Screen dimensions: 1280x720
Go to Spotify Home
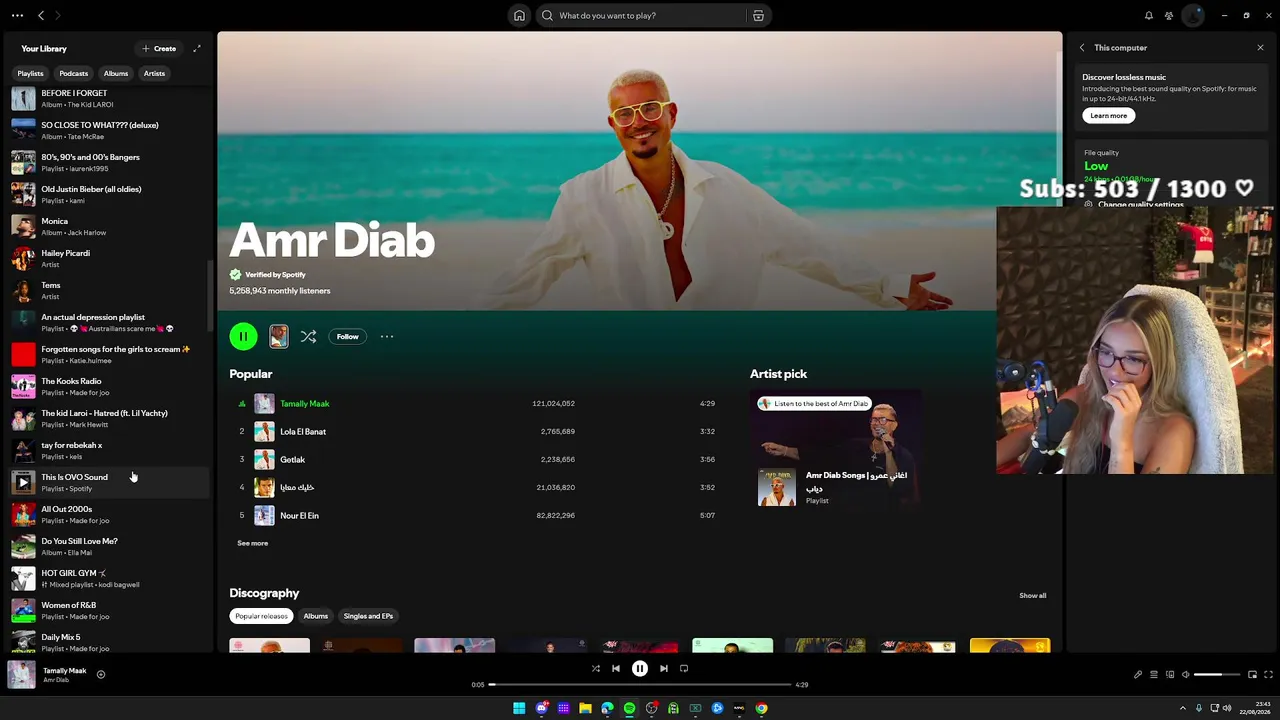pyautogui.click(x=519, y=15)
